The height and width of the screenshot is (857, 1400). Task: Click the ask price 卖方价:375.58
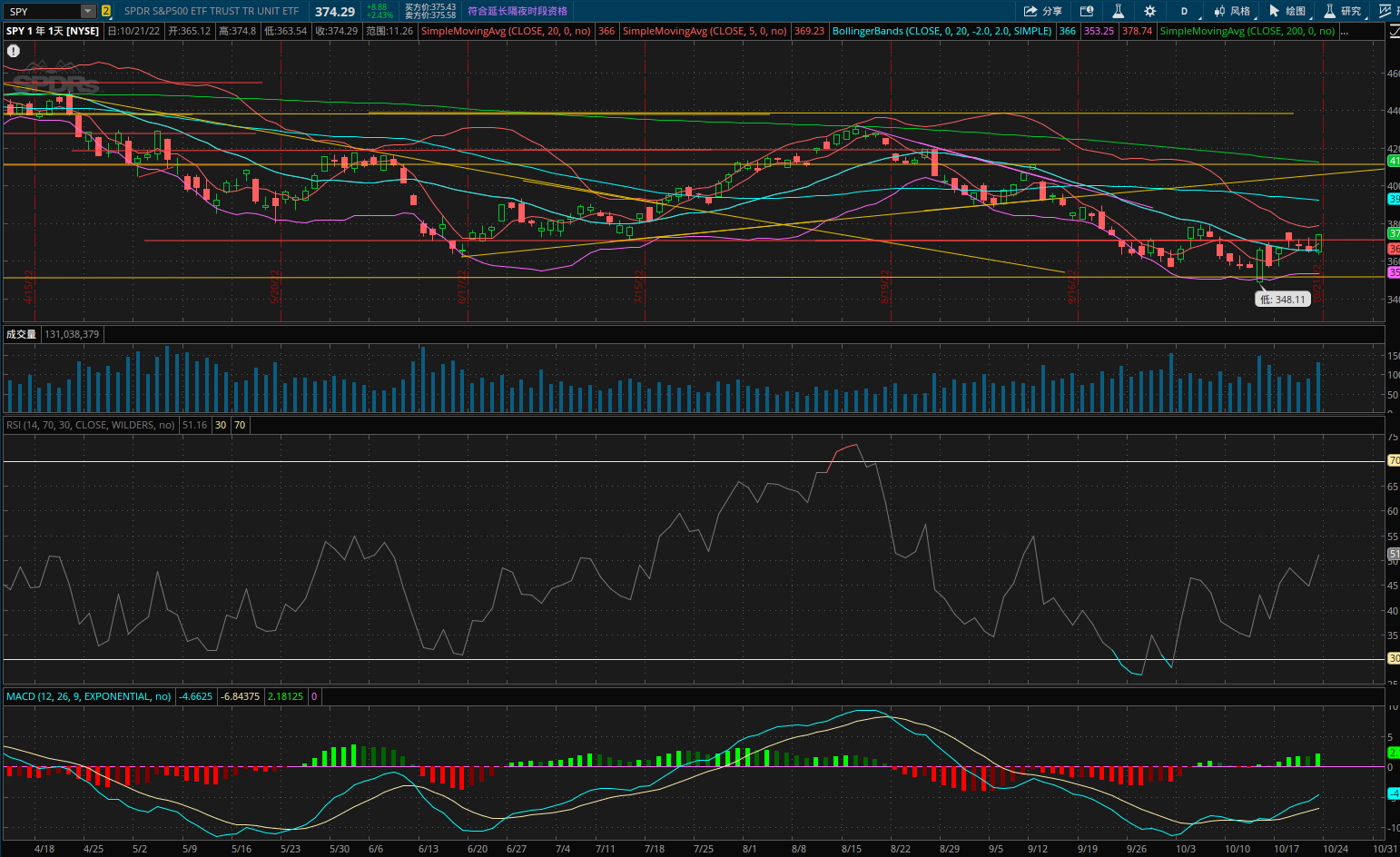point(430,15)
